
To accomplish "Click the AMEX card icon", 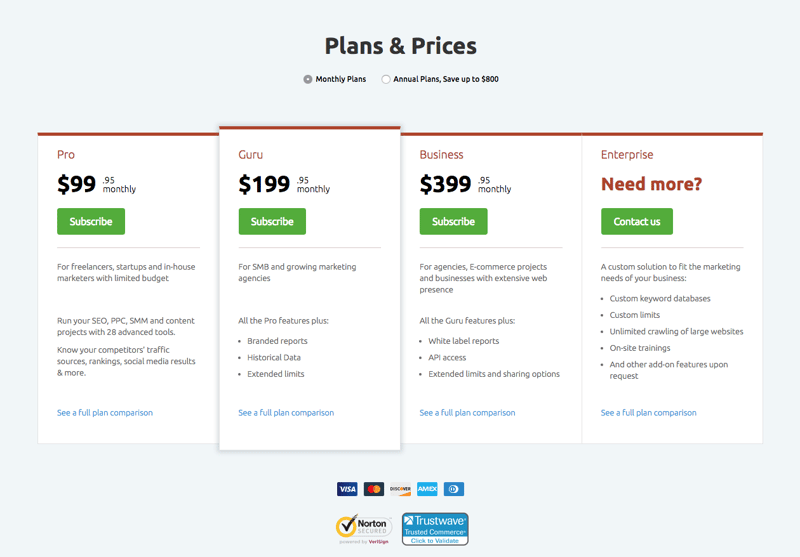I will pos(427,489).
